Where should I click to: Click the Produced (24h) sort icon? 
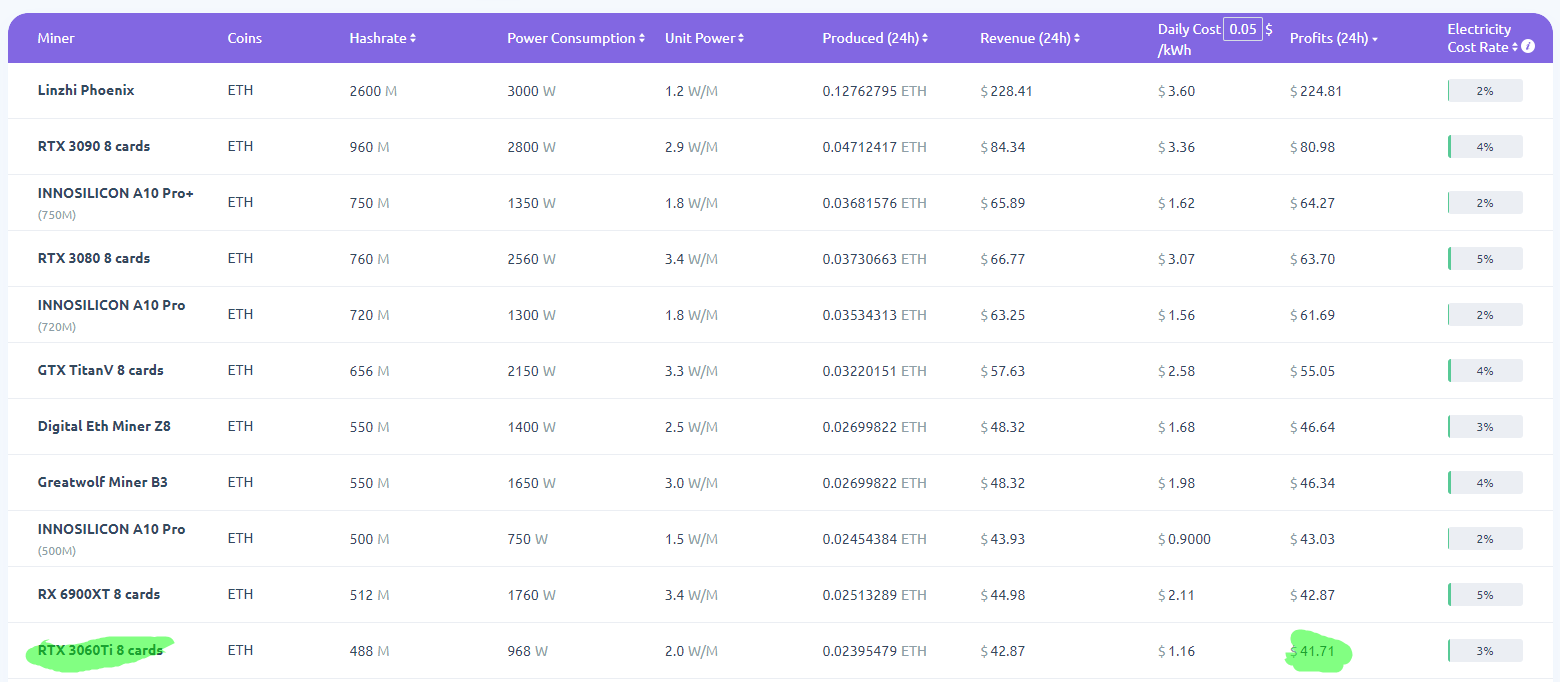coord(925,39)
